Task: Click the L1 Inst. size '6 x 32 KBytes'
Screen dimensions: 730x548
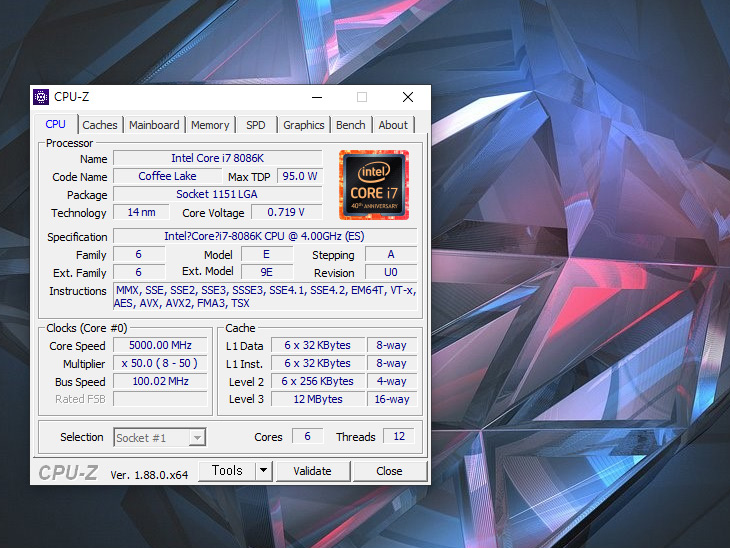Action: pos(318,363)
